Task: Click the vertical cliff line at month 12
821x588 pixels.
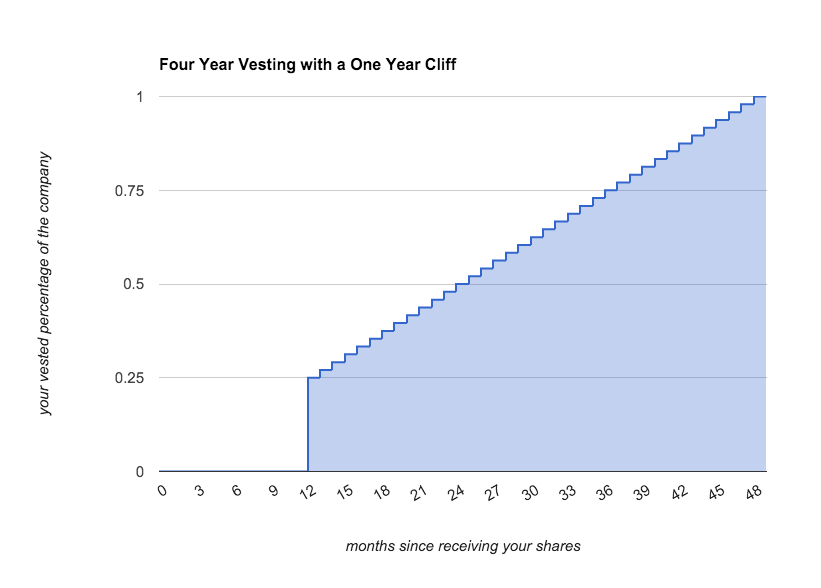Action: point(308,424)
